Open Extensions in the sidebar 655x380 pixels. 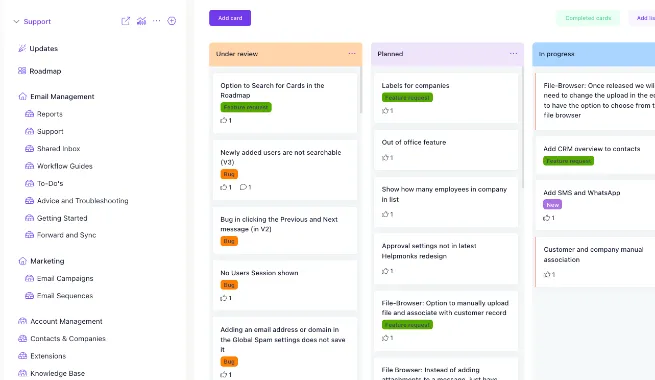[x=48, y=356]
